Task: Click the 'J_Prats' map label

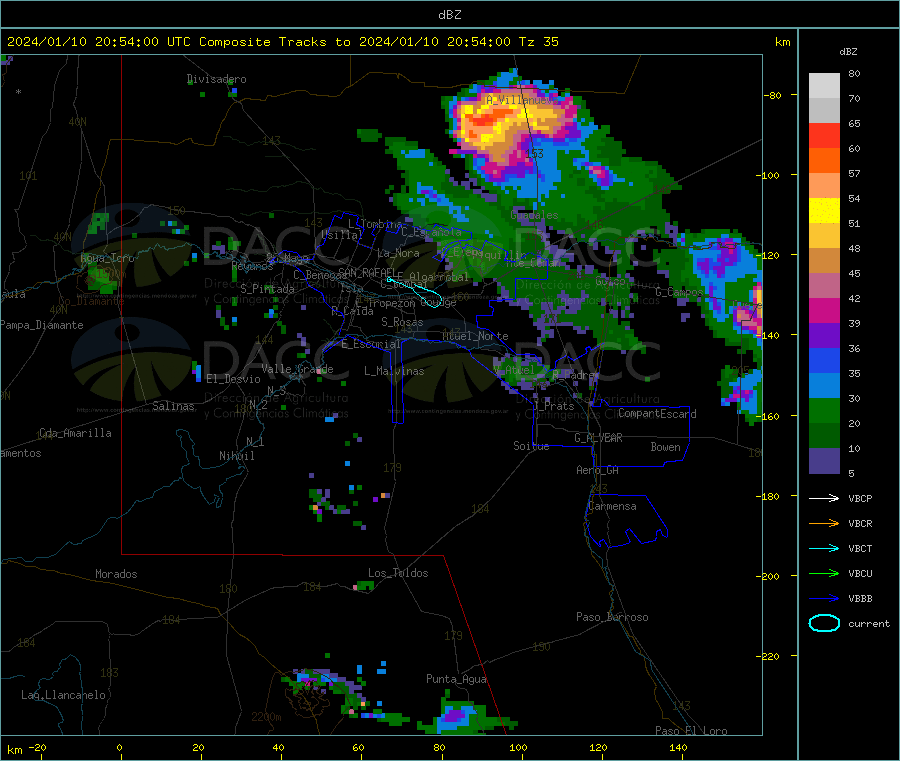Action: (553, 405)
